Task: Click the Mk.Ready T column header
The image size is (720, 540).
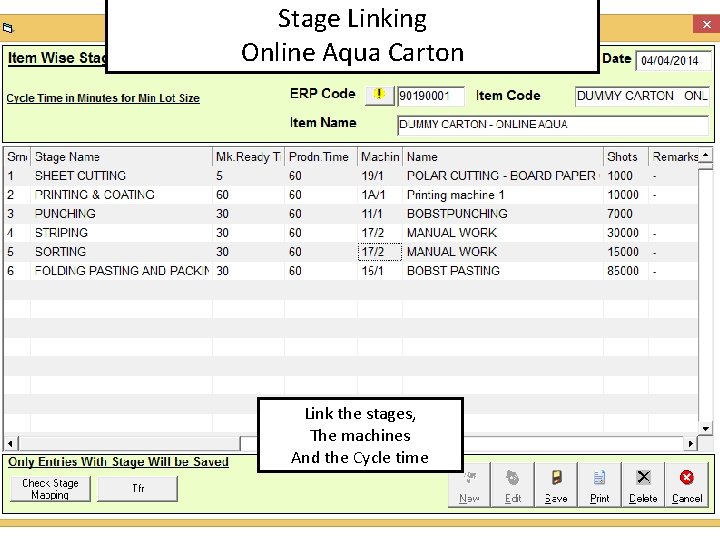Action: click(x=248, y=157)
